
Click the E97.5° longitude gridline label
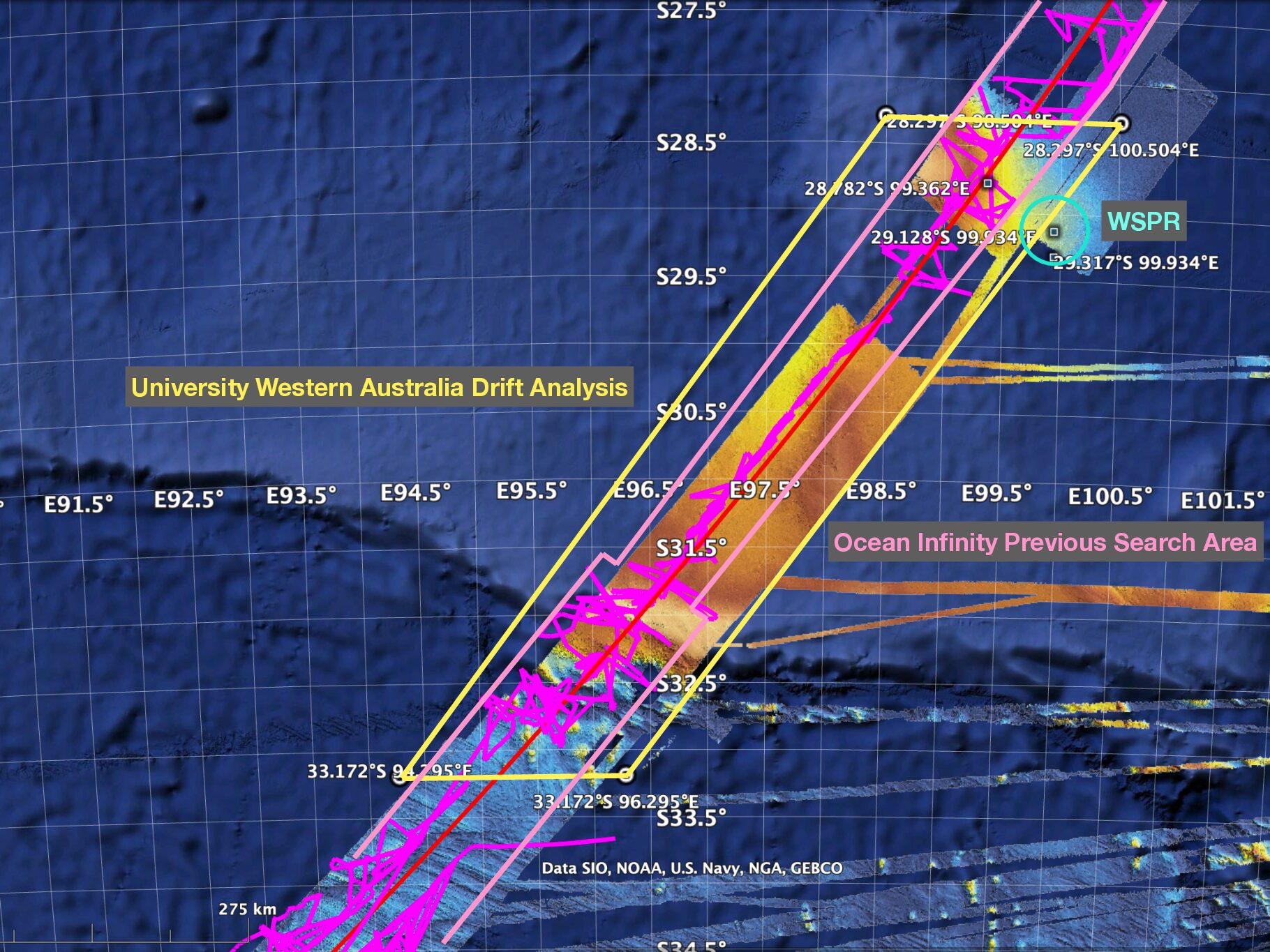pyautogui.click(x=764, y=490)
